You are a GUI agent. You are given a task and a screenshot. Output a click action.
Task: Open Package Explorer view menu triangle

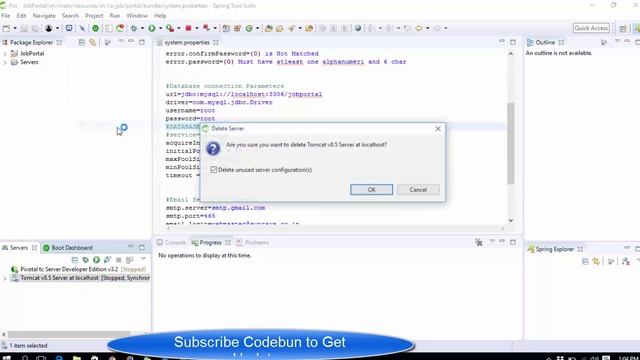121,42
